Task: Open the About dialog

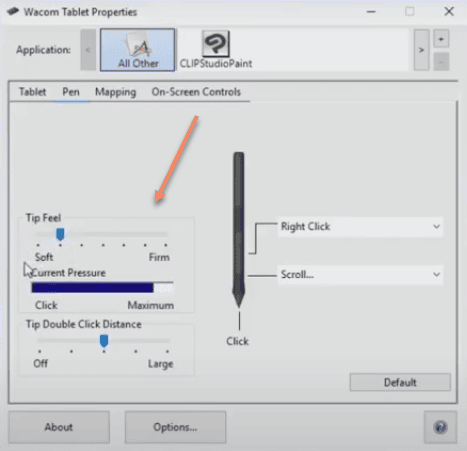Action: click(x=59, y=427)
